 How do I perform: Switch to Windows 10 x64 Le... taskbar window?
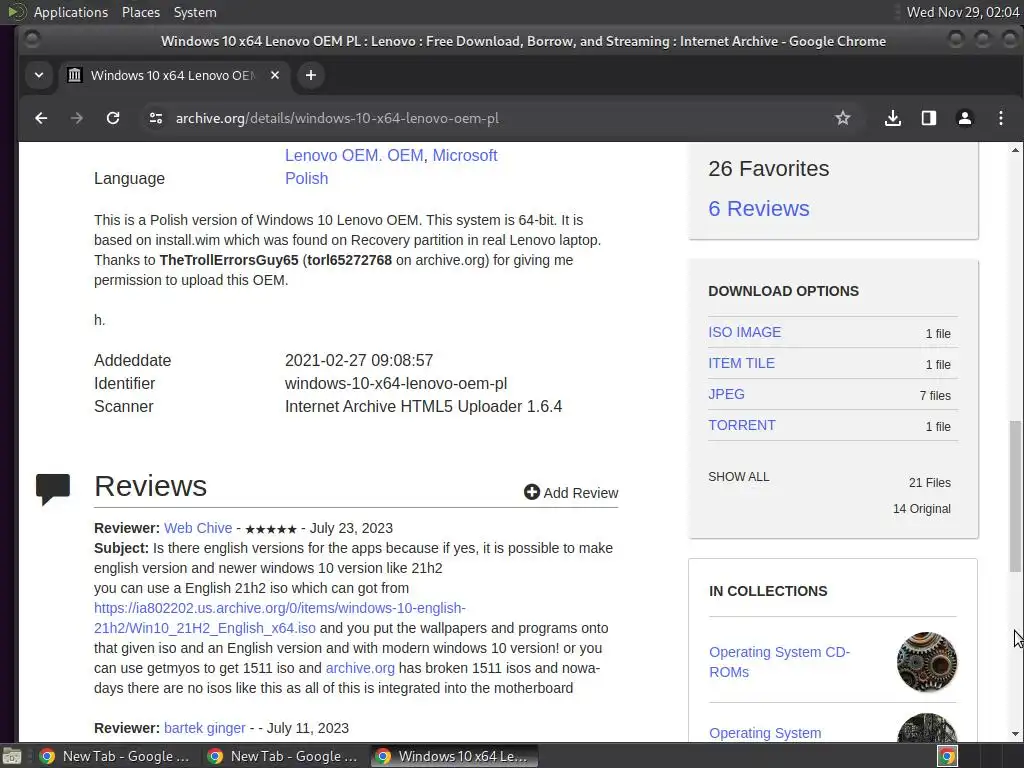455,756
